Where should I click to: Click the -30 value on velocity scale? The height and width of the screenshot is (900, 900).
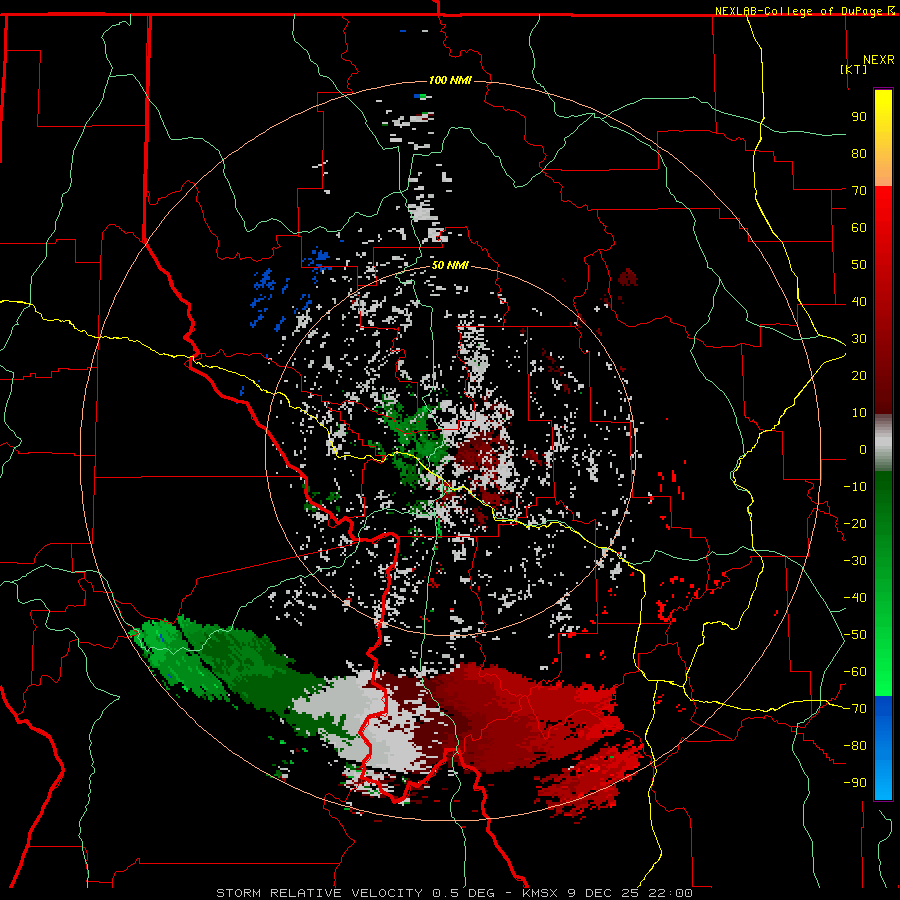[x=855, y=561]
